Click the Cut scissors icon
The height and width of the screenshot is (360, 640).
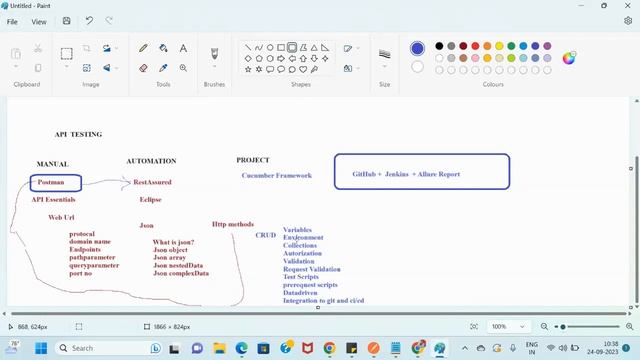click(x=38, y=48)
